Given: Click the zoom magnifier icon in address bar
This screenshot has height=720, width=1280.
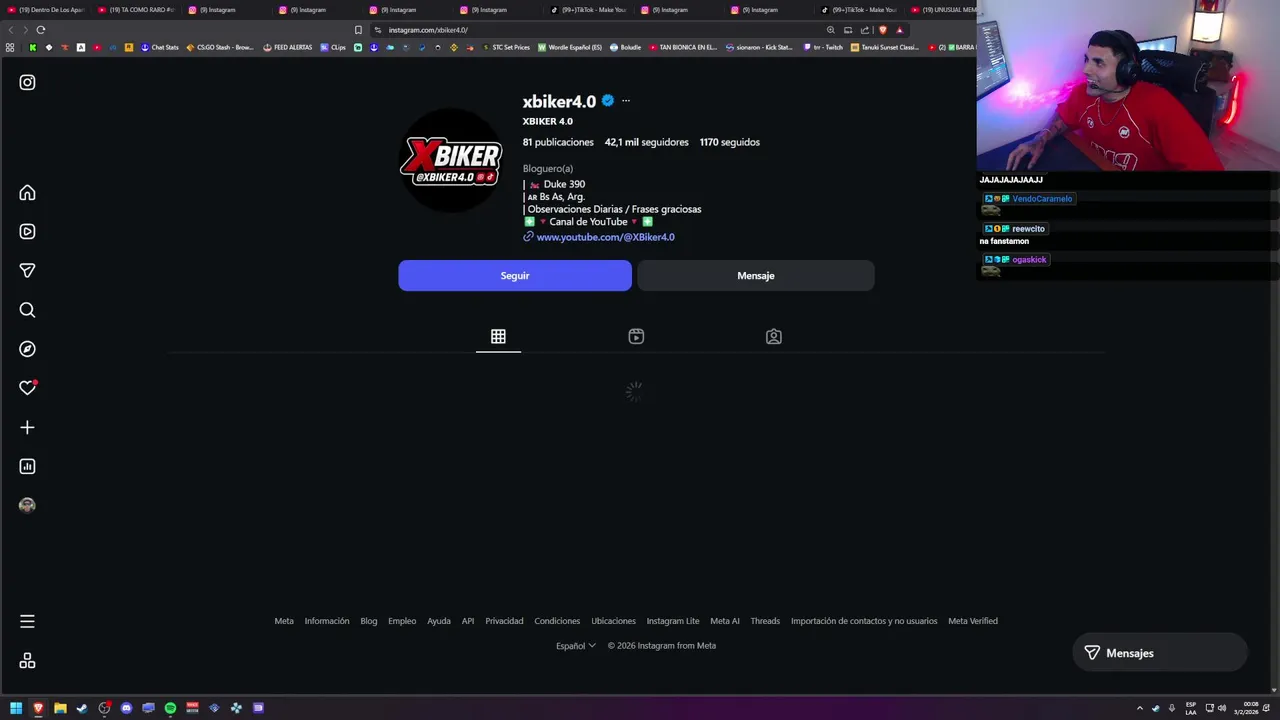Looking at the screenshot, I should [830, 30].
